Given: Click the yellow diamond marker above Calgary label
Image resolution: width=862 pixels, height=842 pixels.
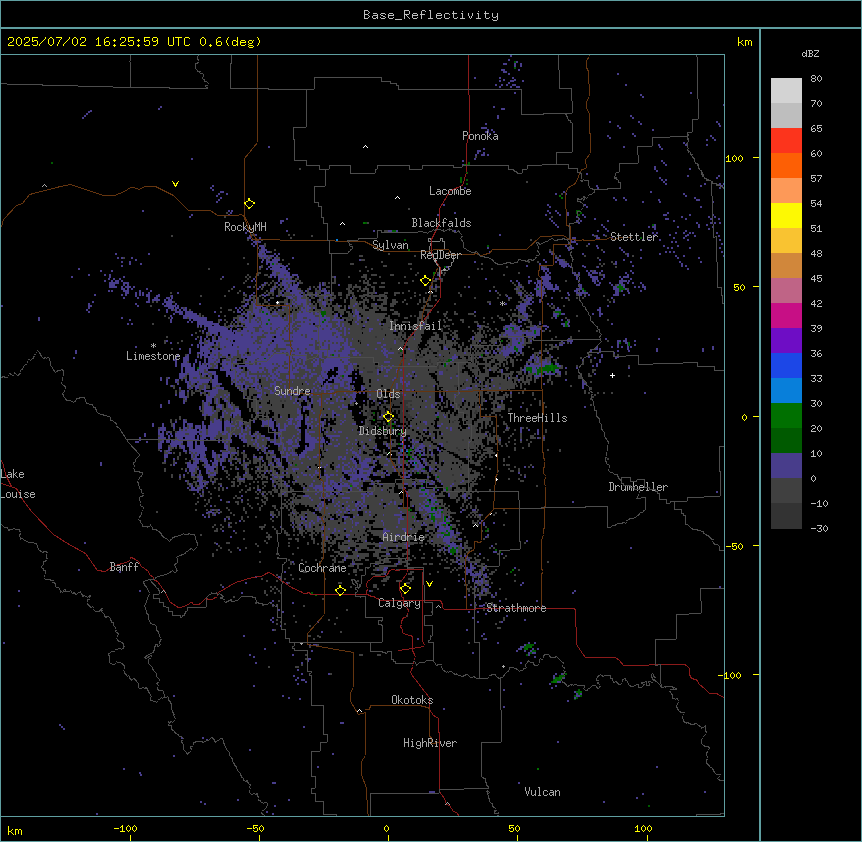Looking at the screenshot, I should 405,589.
